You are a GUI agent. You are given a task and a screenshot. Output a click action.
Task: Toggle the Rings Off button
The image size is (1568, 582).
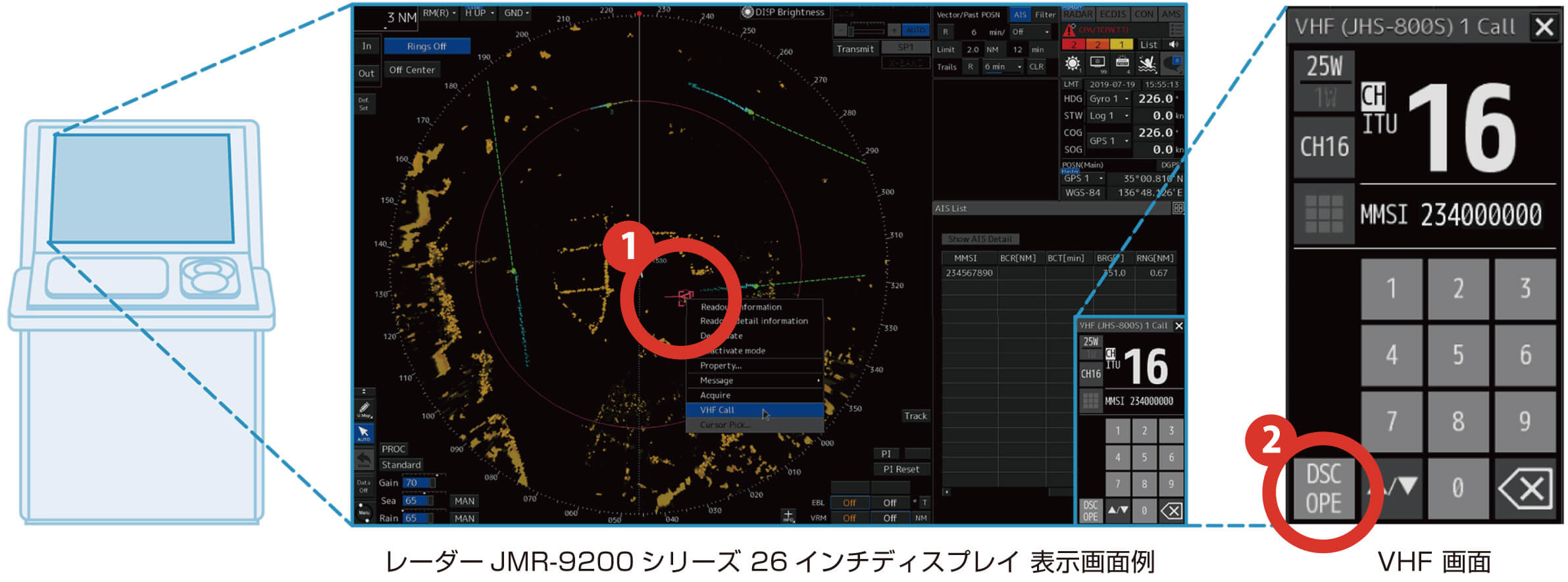tap(426, 46)
